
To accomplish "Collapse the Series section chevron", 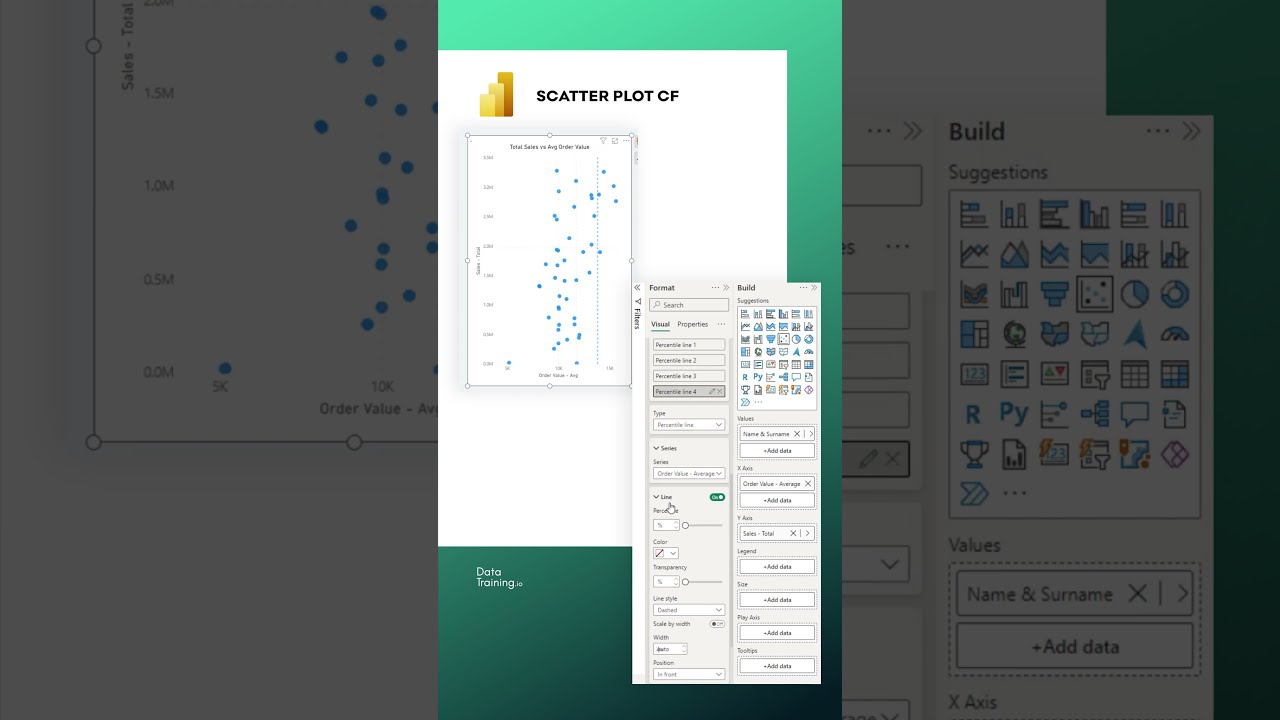I will click(656, 448).
